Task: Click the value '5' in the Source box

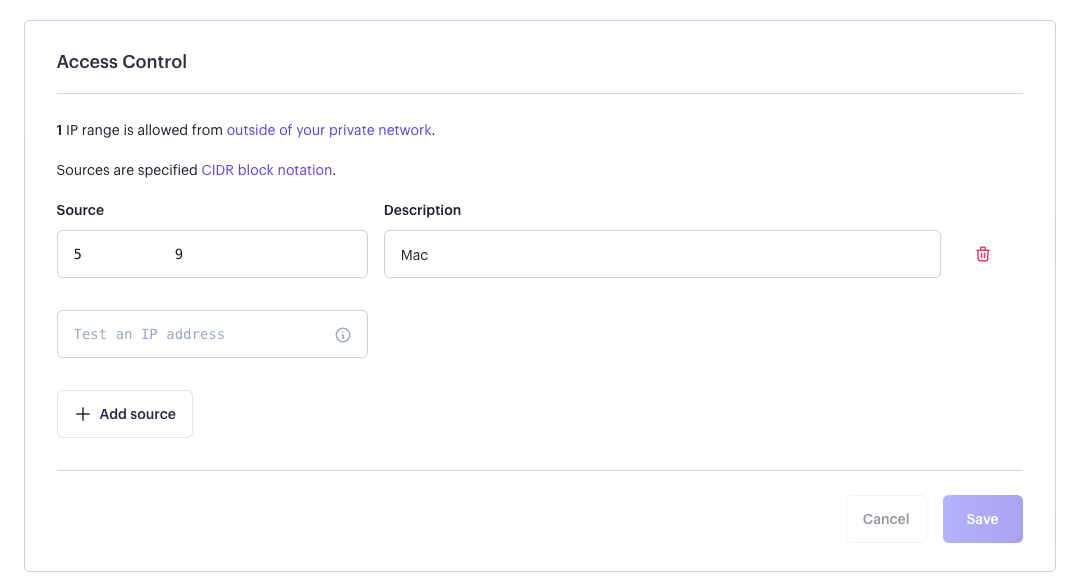Action: (78, 254)
